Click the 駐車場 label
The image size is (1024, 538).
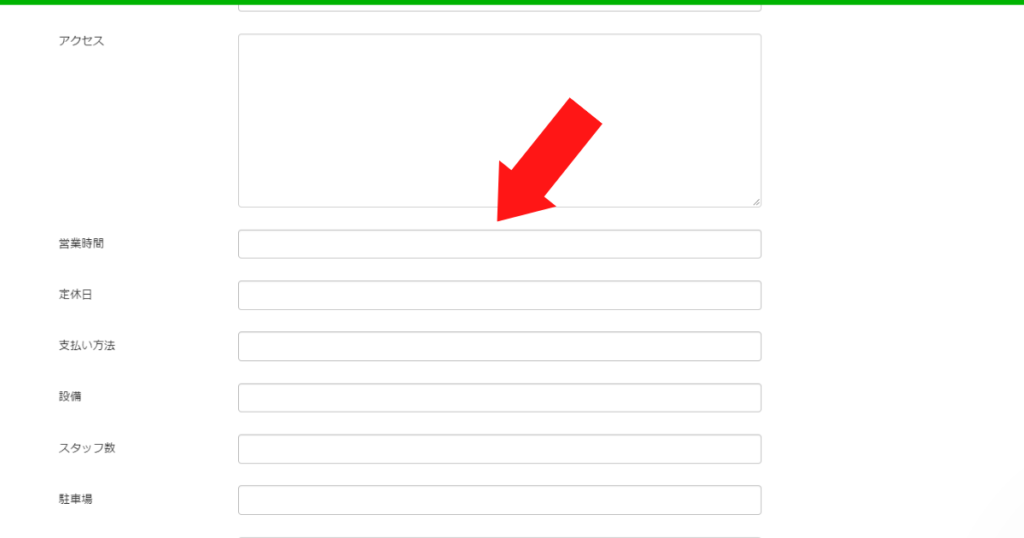(76, 499)
